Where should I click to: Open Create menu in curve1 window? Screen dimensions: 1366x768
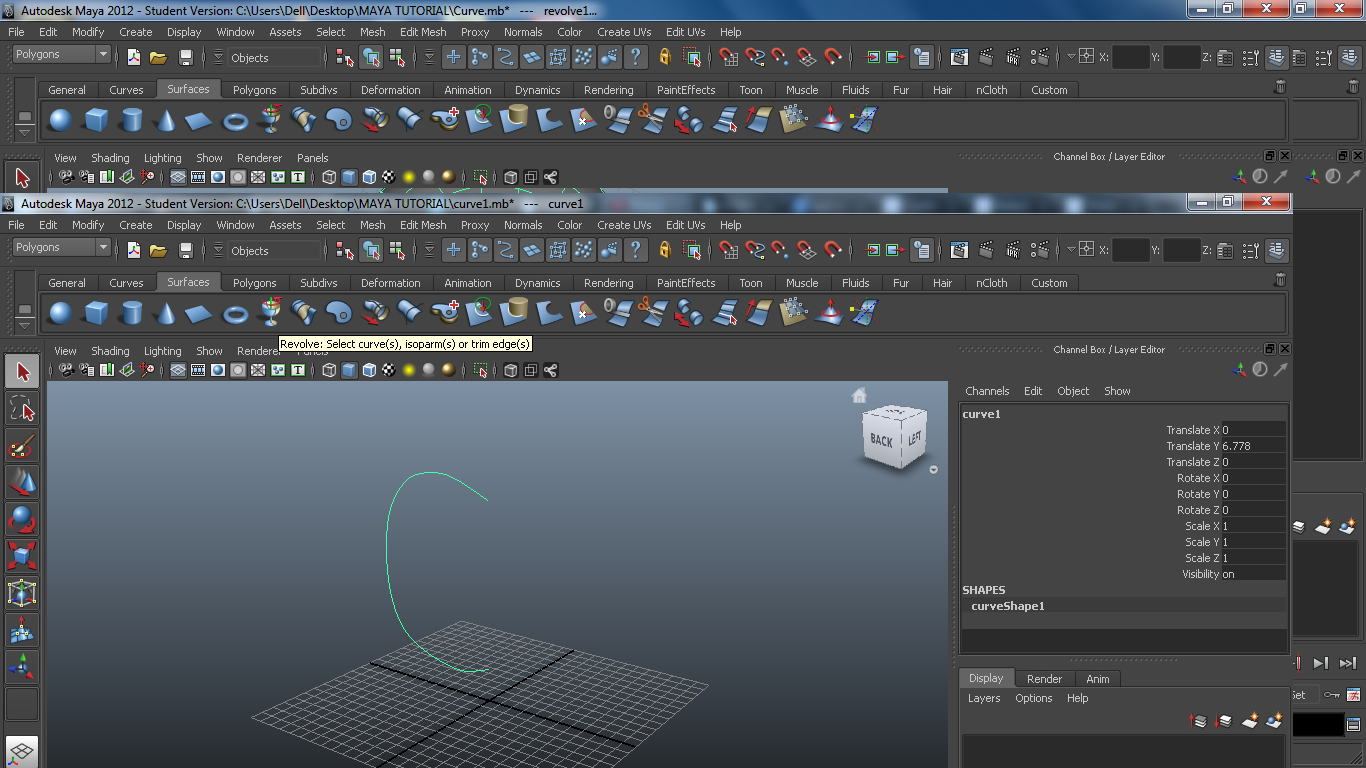(x=136, y=225)
